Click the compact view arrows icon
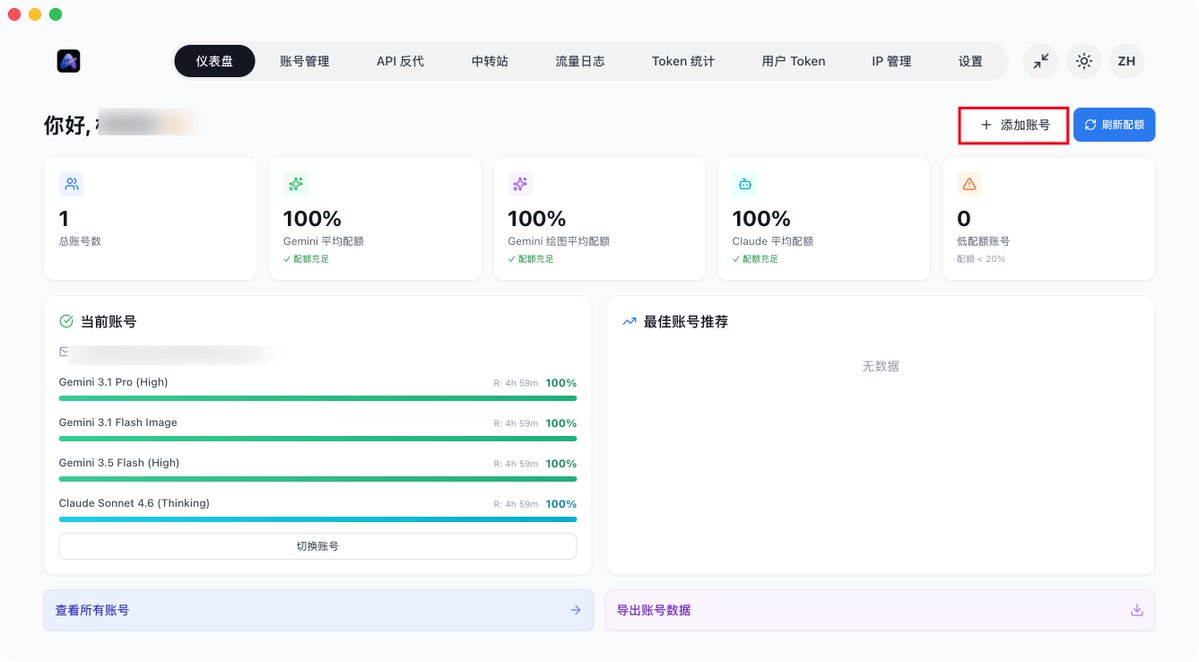The image size is (1199, 662). point(1041,61)
